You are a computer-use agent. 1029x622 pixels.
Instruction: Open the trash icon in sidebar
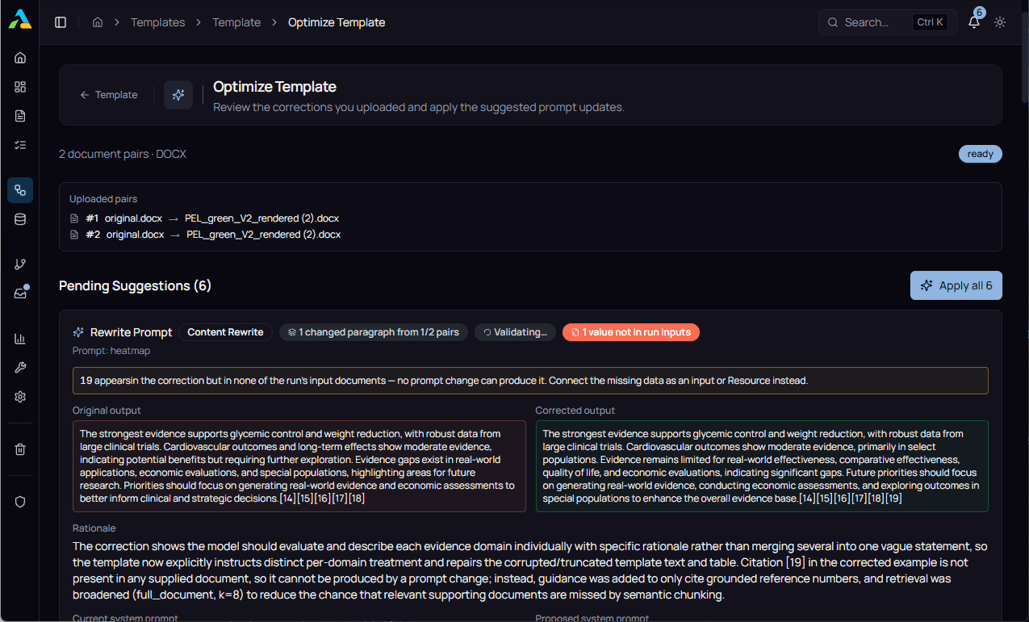(20, 449)
